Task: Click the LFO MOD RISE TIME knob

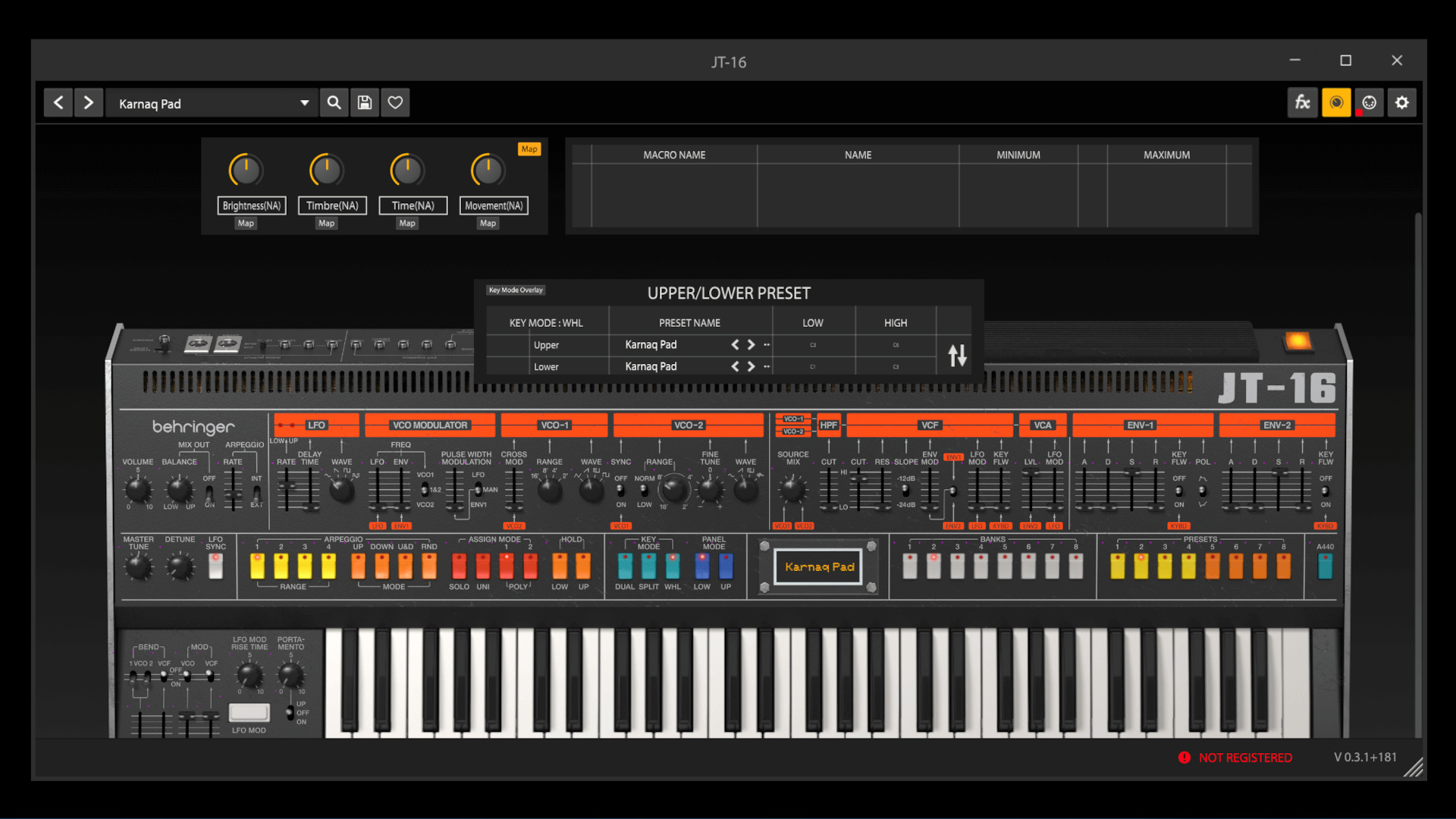Action: click(249, 674)
